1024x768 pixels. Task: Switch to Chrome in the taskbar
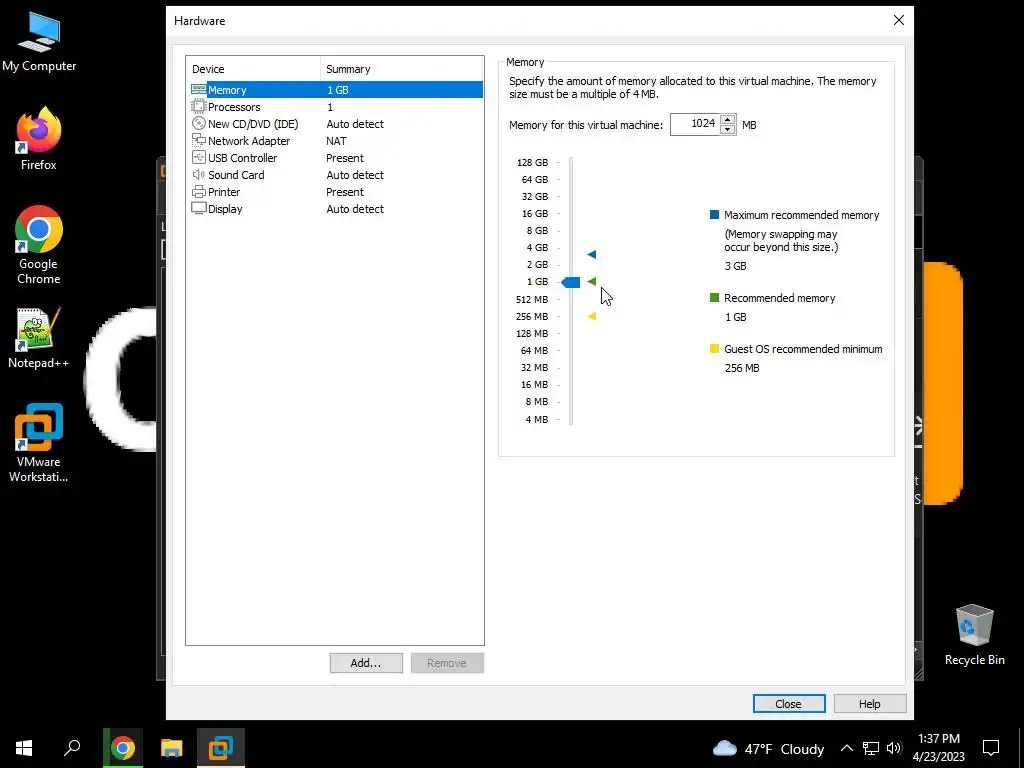(x=123, y=748)
